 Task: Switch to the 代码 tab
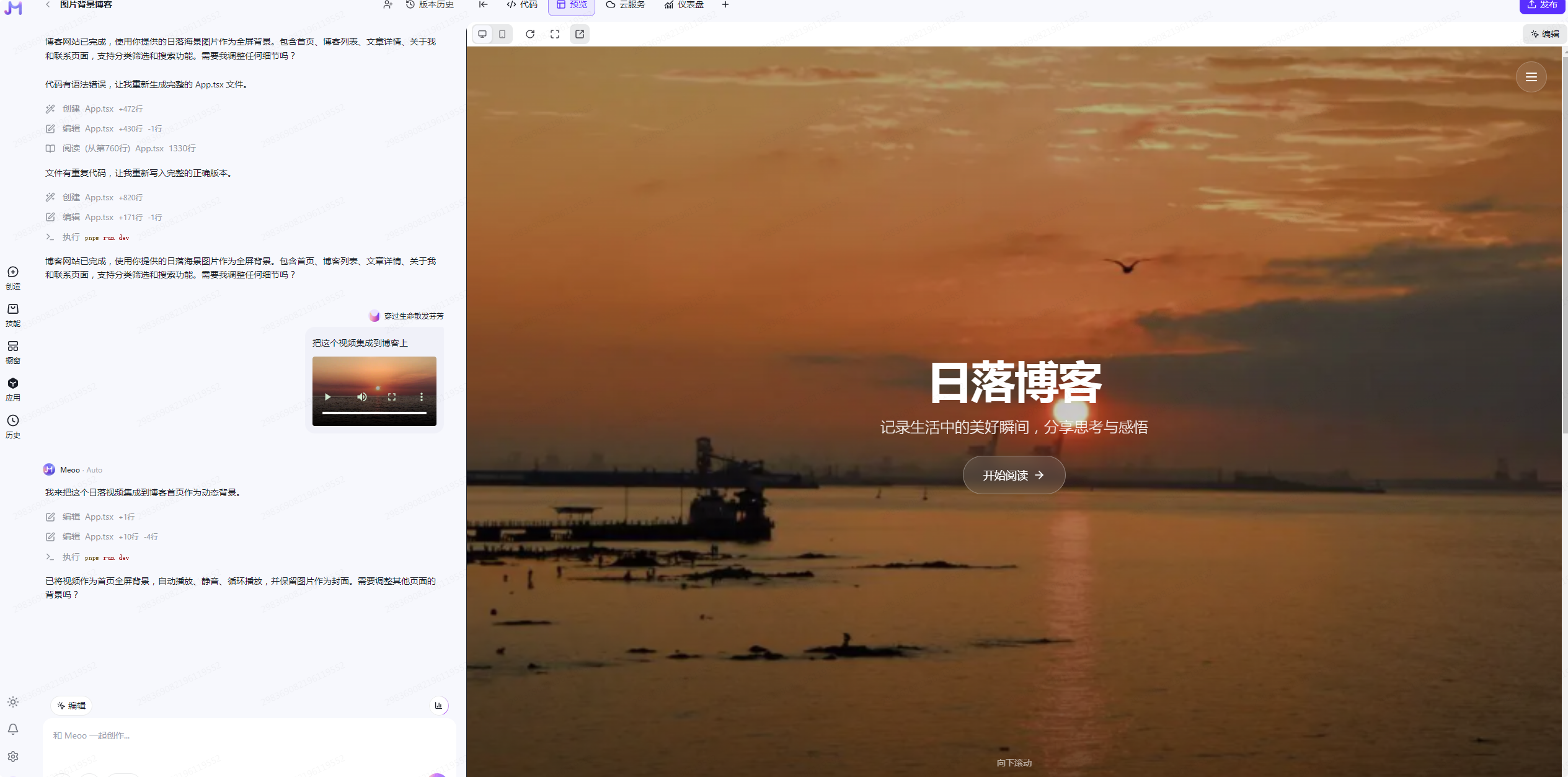(521, 5)
